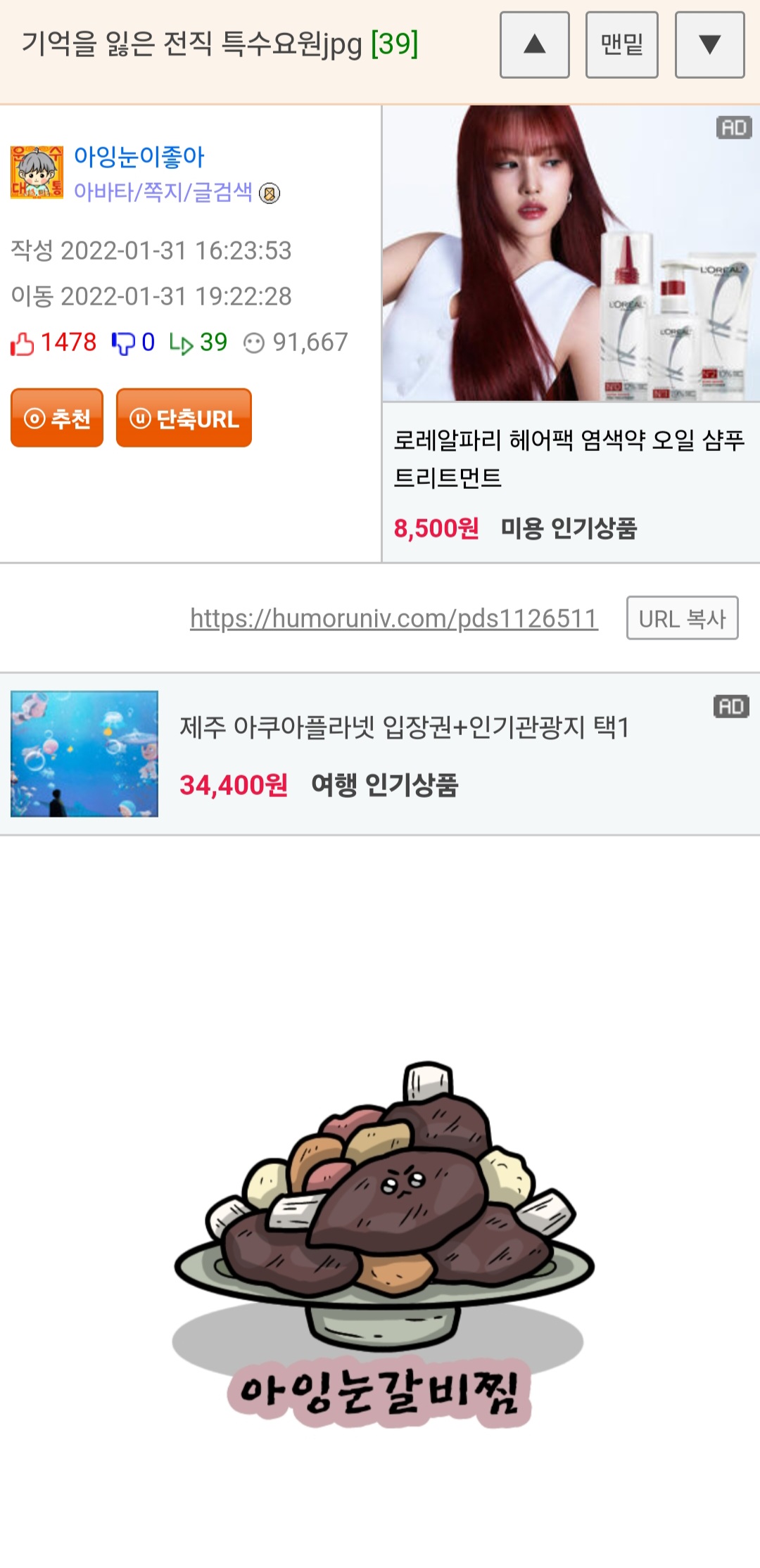Open the L'Oreal hair product ad image
760x1568 pixels.
point(571,253)
